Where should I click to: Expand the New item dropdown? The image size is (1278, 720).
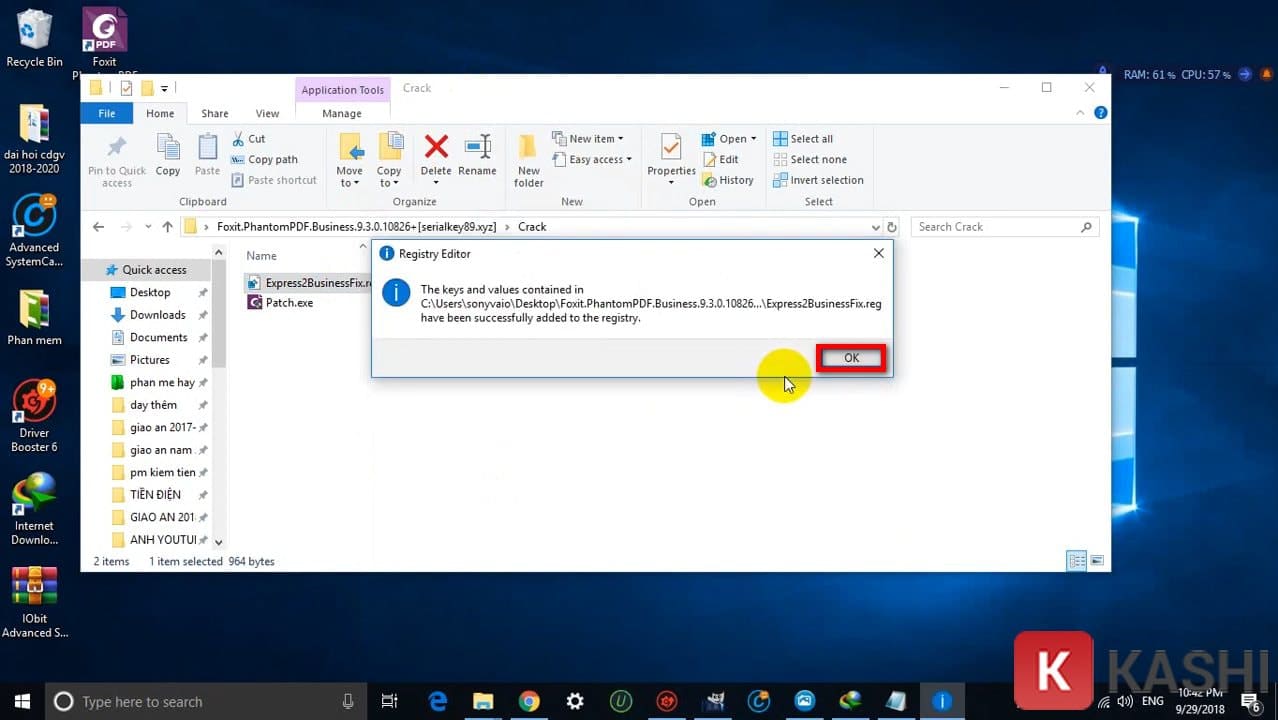pos(591,138)
